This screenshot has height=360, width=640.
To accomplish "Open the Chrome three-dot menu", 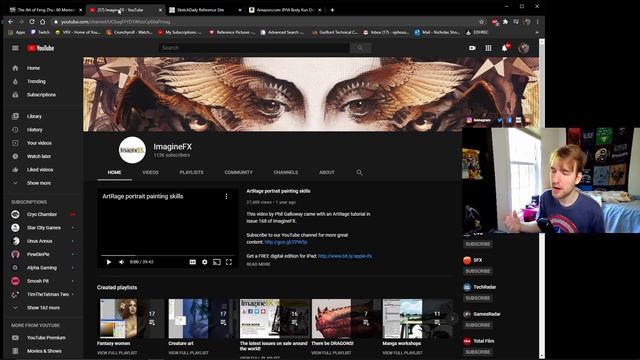I will coord(538,22).
